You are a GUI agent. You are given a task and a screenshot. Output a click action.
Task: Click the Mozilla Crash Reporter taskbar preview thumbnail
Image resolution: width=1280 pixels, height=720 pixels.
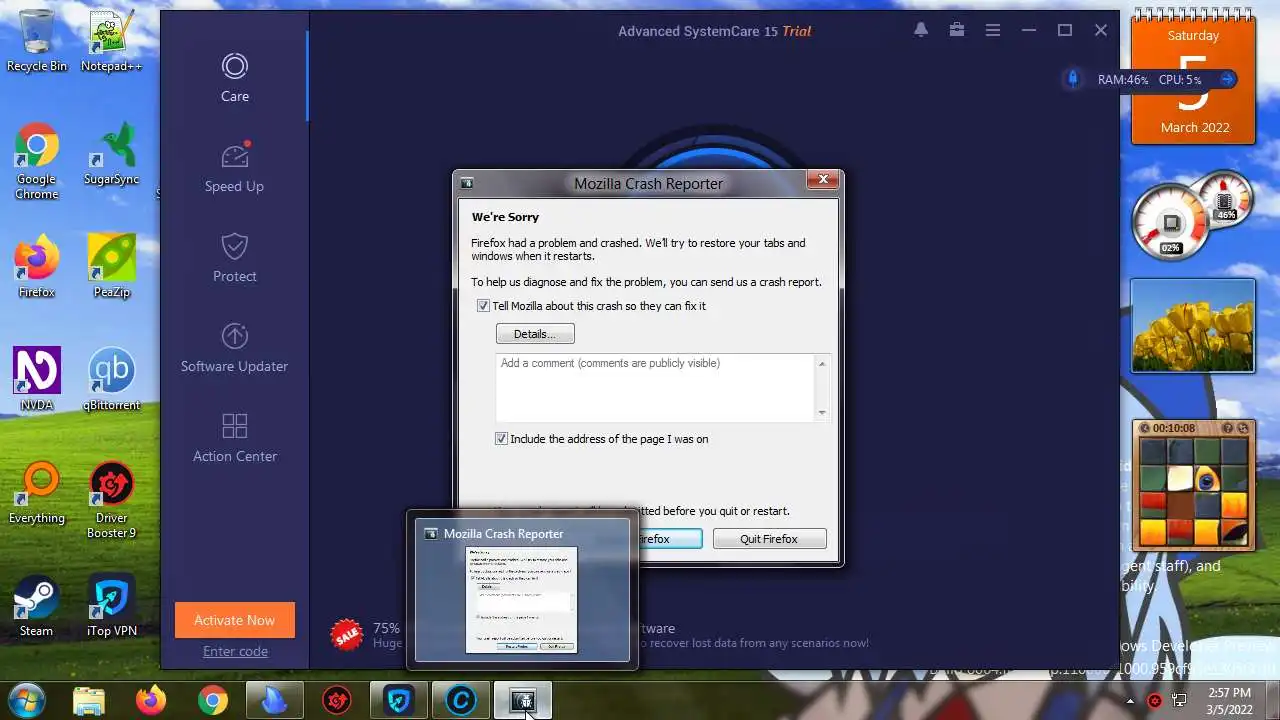[522, 589]
